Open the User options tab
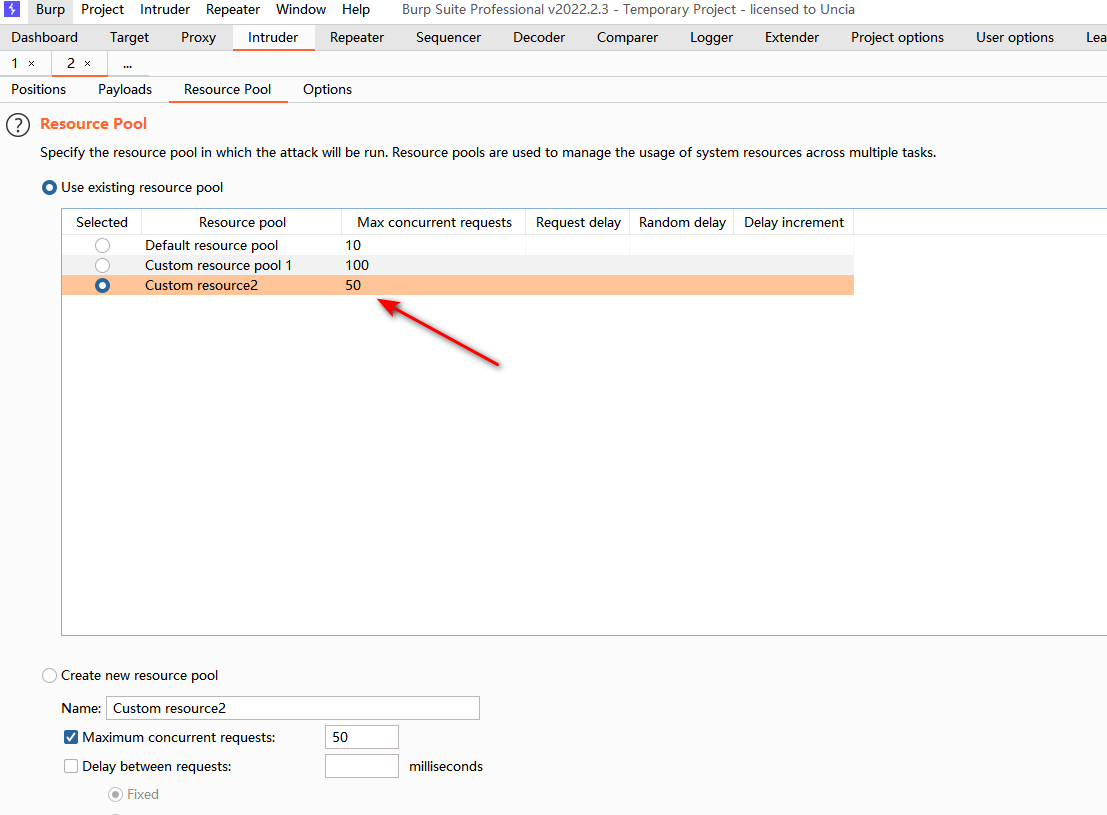This screenshot has width=1107, height=815. click(1015, 37)
